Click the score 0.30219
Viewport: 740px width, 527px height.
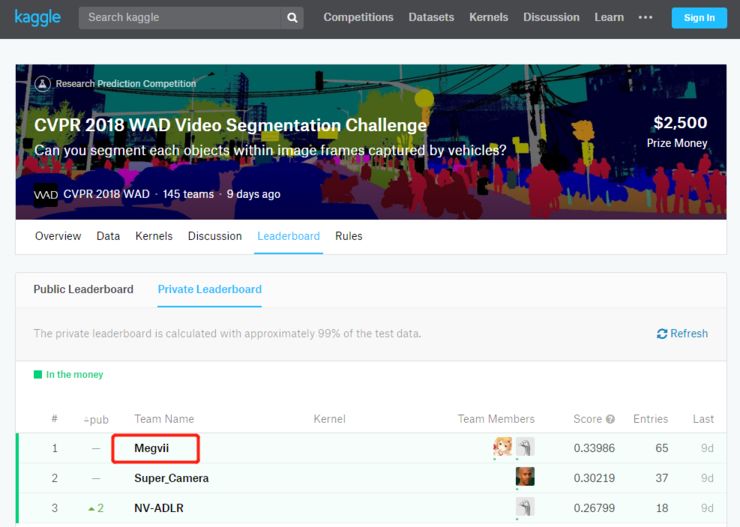[x=594, y=478]
